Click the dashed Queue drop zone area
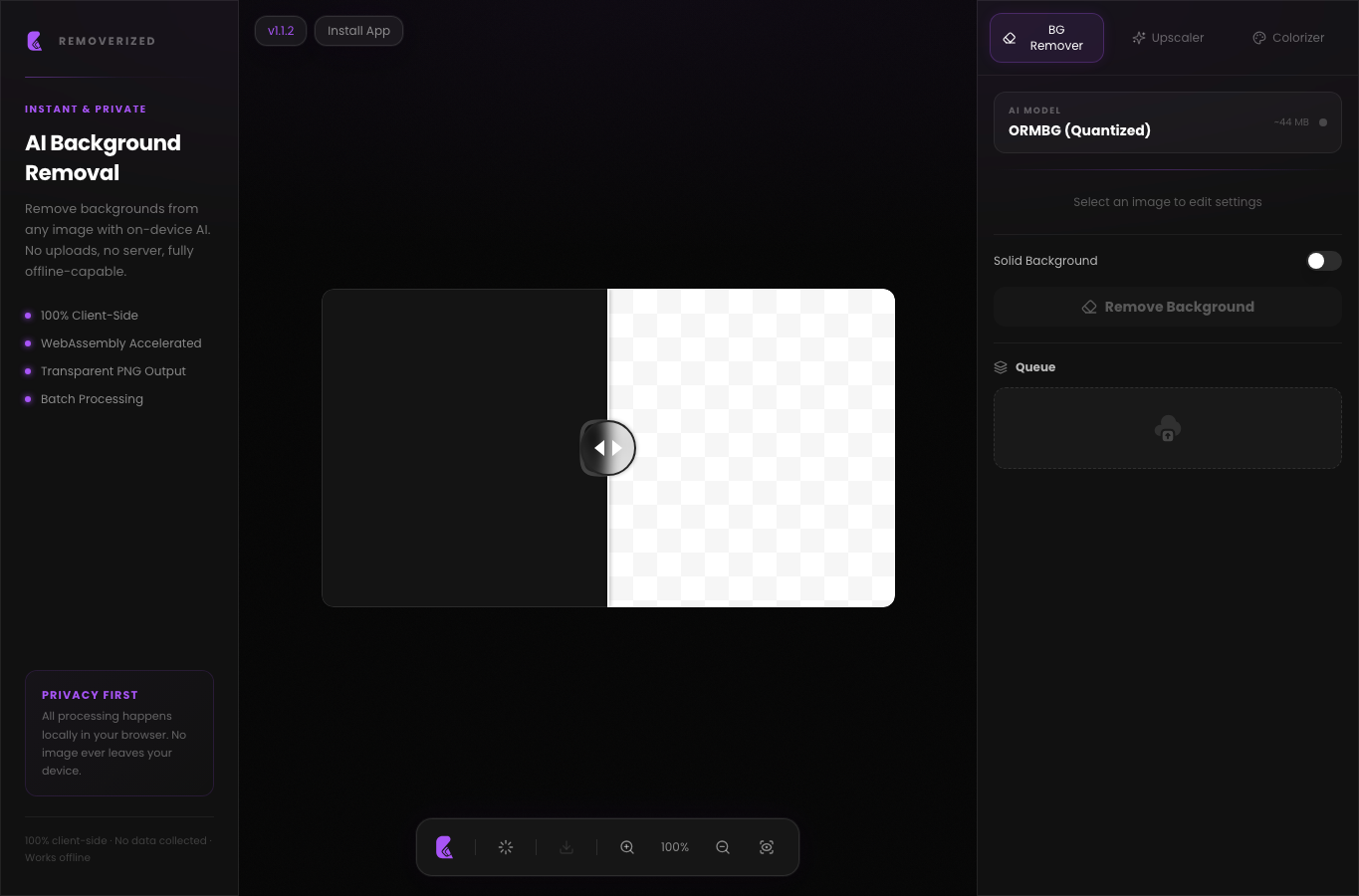 click(x=1168, y=428)
